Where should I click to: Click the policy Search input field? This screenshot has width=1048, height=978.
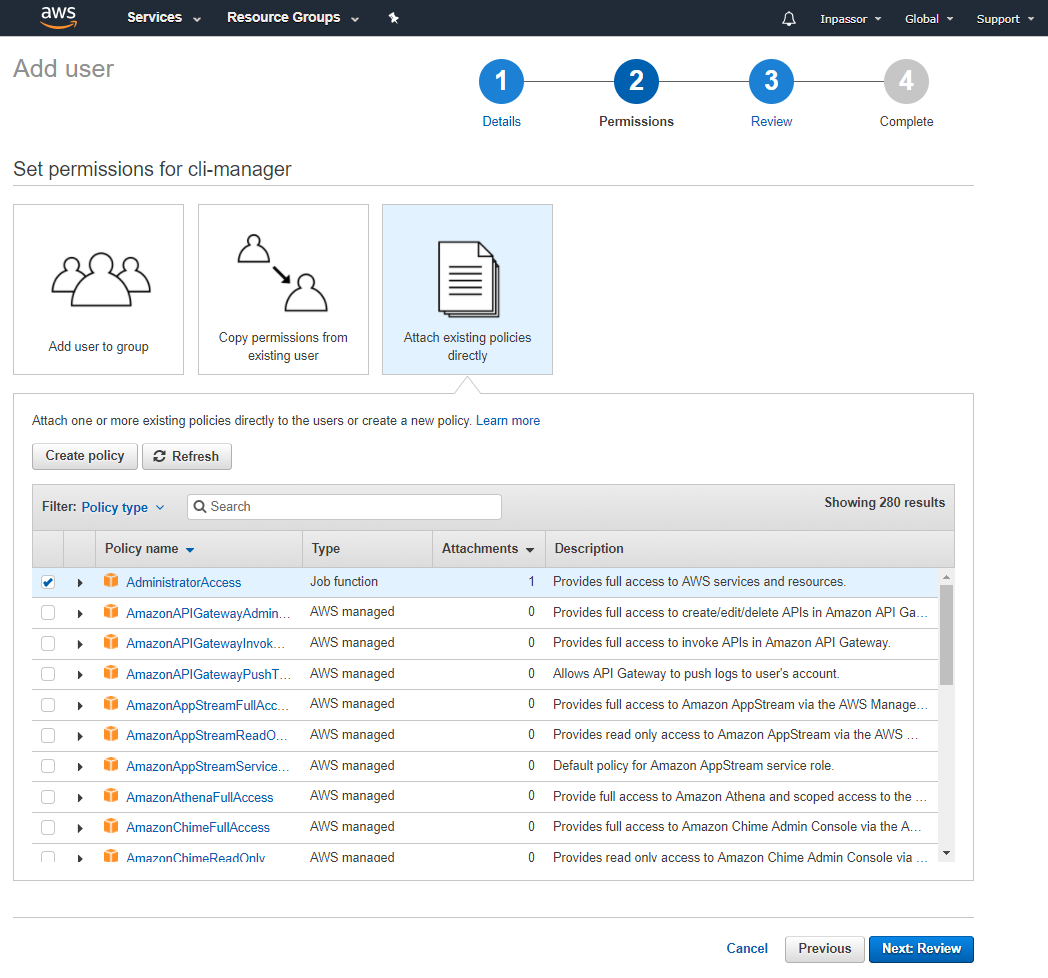coord(344,507)
